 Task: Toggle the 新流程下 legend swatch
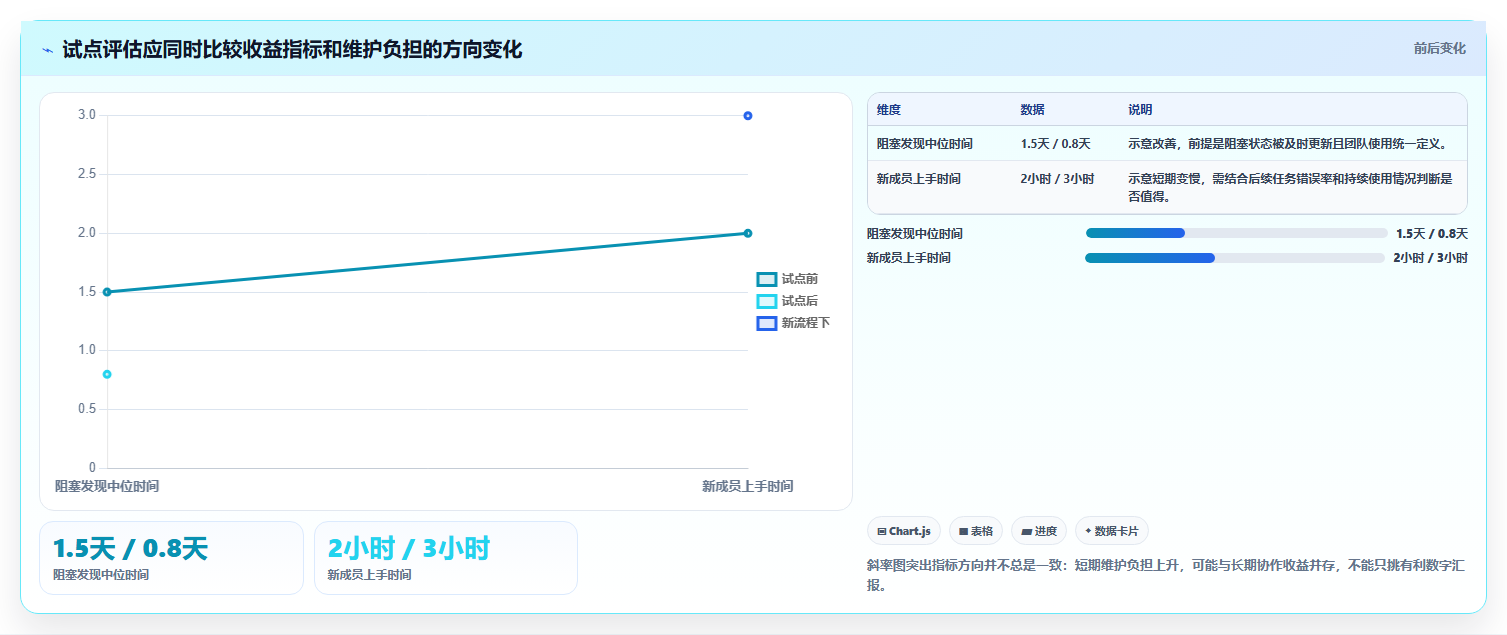pos(767,323)
